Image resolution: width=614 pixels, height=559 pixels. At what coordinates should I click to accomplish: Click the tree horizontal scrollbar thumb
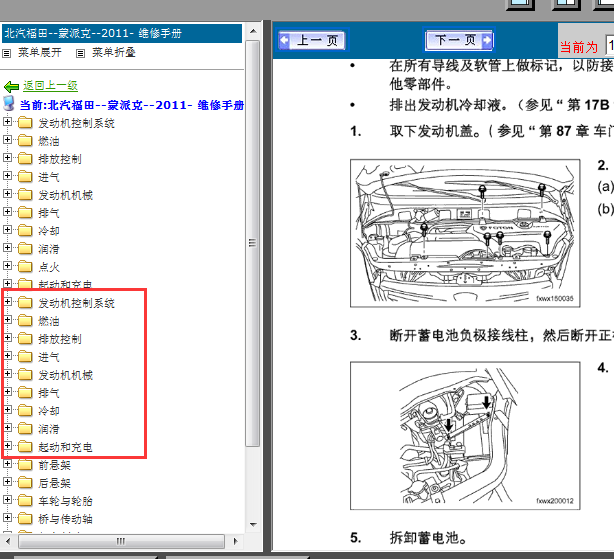pos(121,541)
